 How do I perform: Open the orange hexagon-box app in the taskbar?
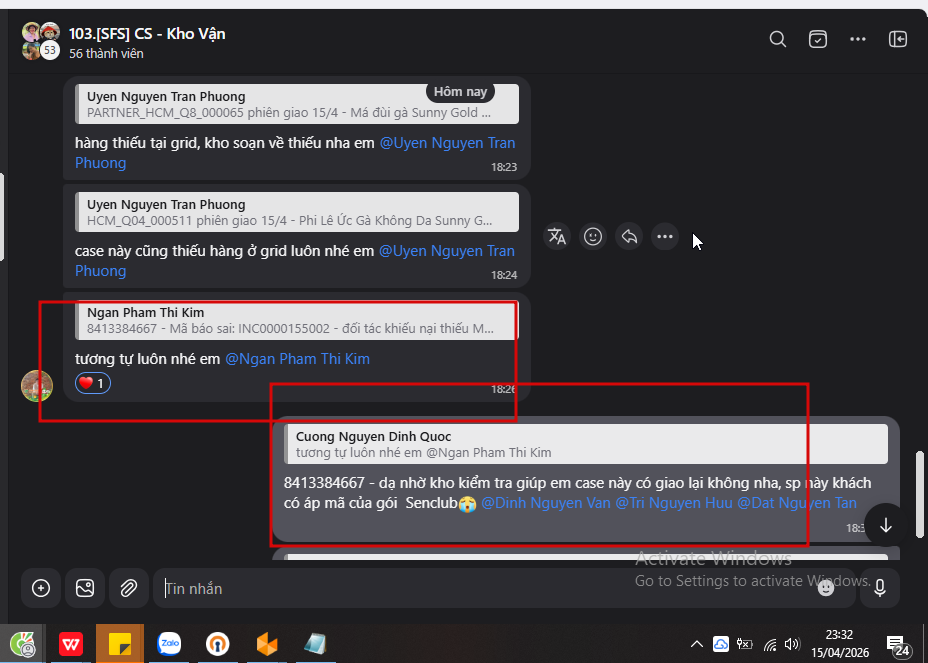(x=267, y=643)
